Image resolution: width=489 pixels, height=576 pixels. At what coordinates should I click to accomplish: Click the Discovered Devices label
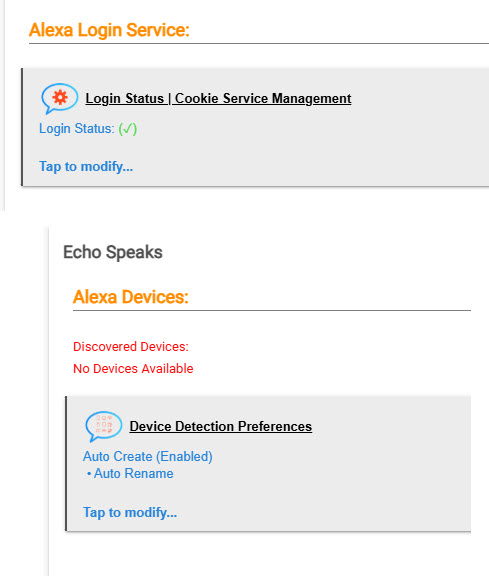click(131, 347)
